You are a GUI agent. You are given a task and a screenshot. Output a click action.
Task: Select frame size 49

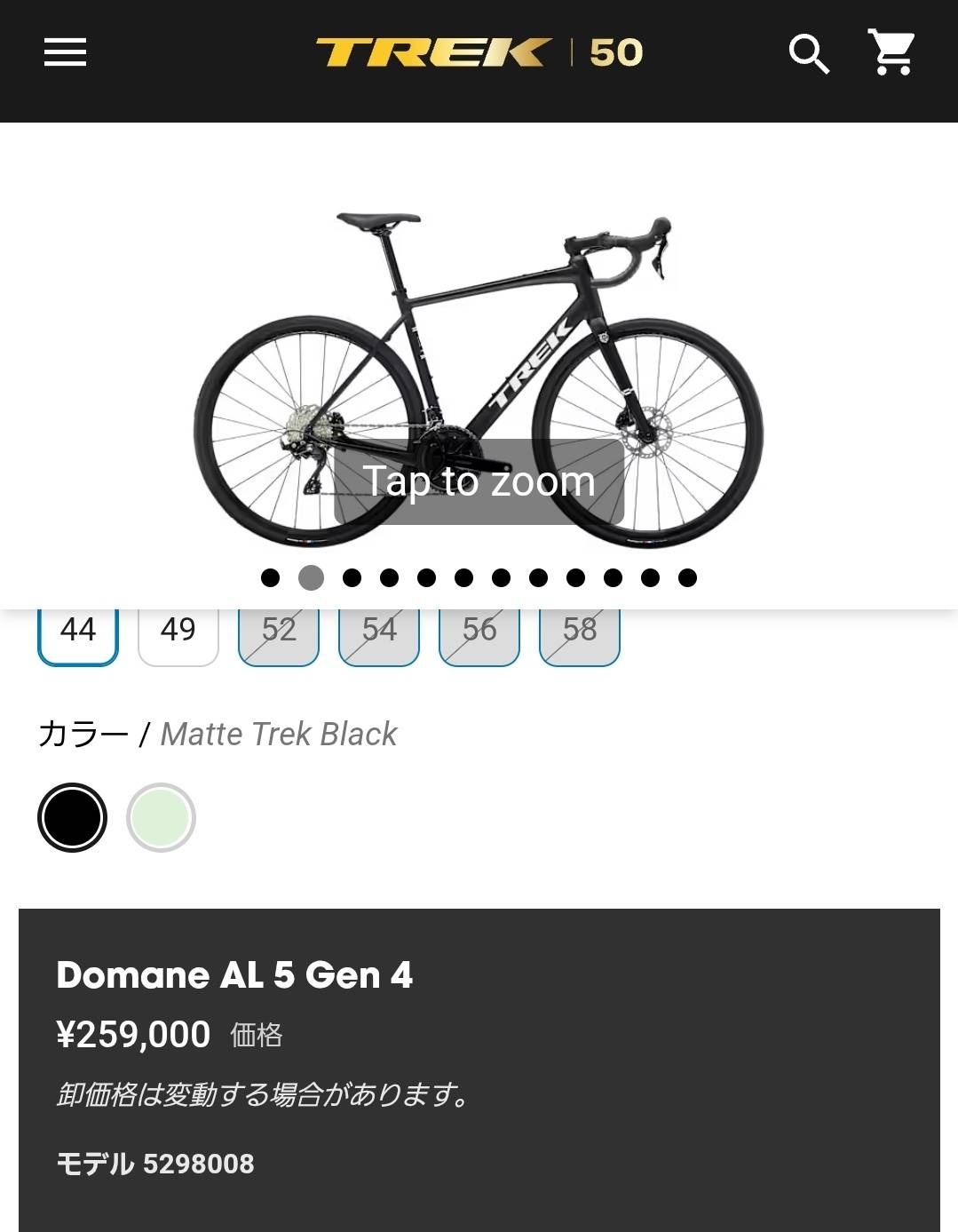[178, 630]
